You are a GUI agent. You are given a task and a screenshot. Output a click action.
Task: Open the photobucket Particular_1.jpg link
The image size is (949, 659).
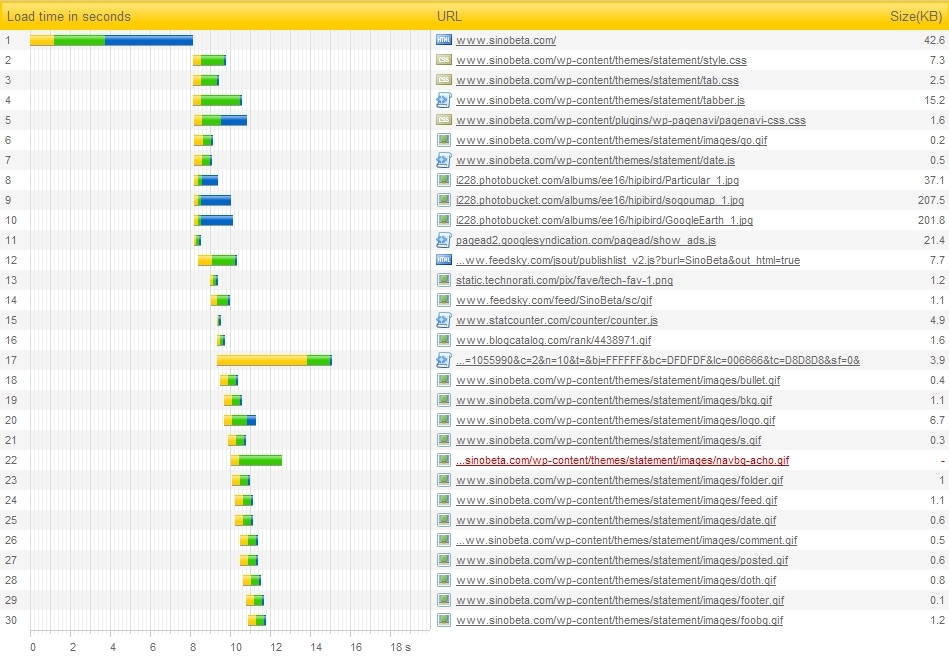coord(597,180)
